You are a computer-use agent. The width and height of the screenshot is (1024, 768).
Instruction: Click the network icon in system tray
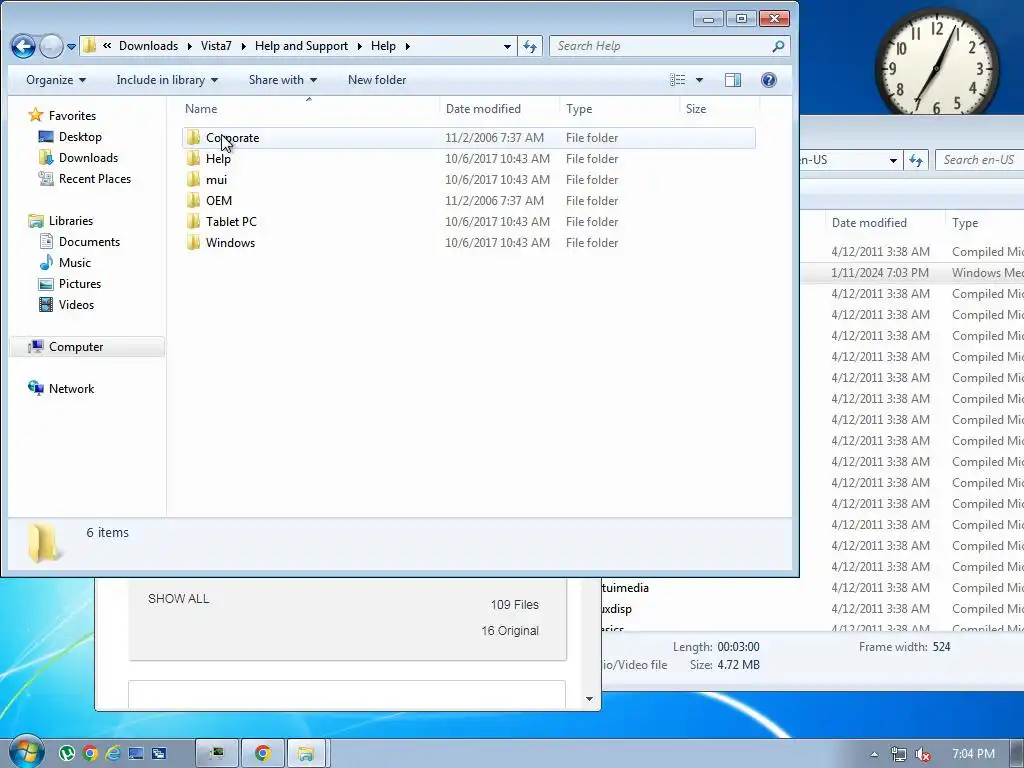[x=899, y=754]
